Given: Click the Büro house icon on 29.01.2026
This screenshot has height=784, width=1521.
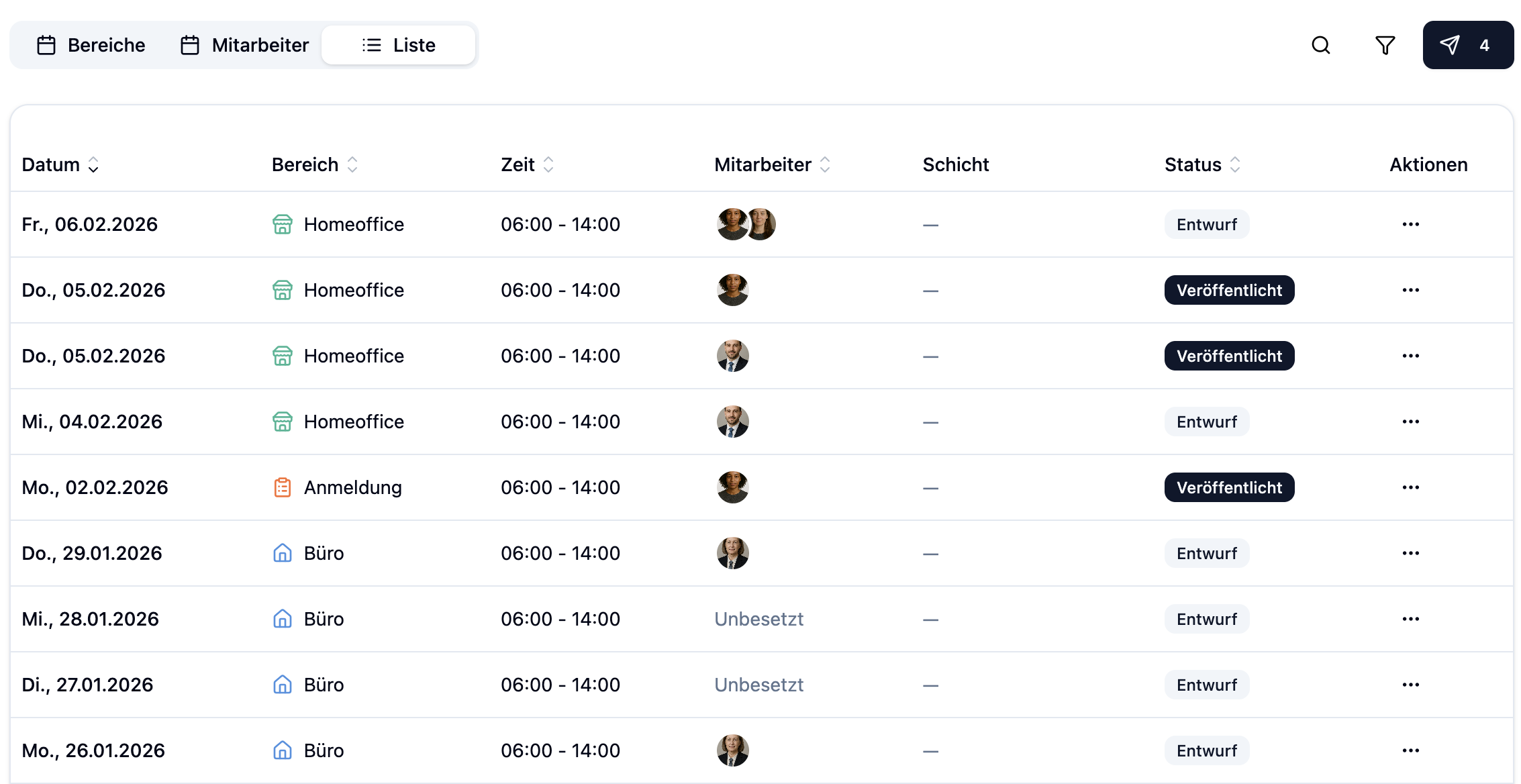Looking at the screenshot, I should point(283,553).
